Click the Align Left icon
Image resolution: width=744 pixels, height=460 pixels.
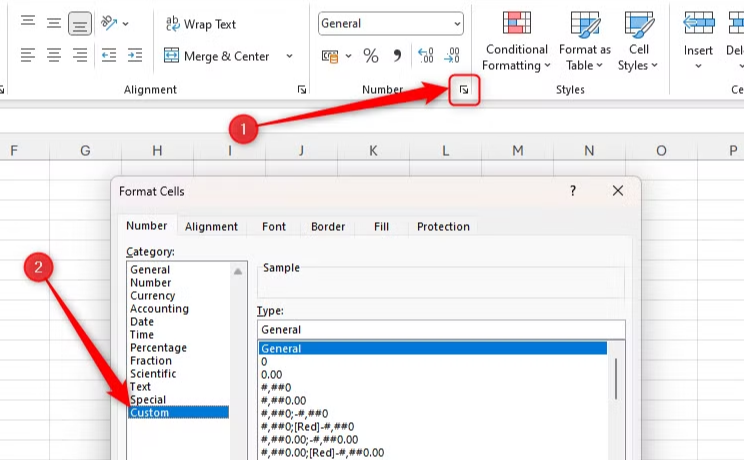point(28,56)
